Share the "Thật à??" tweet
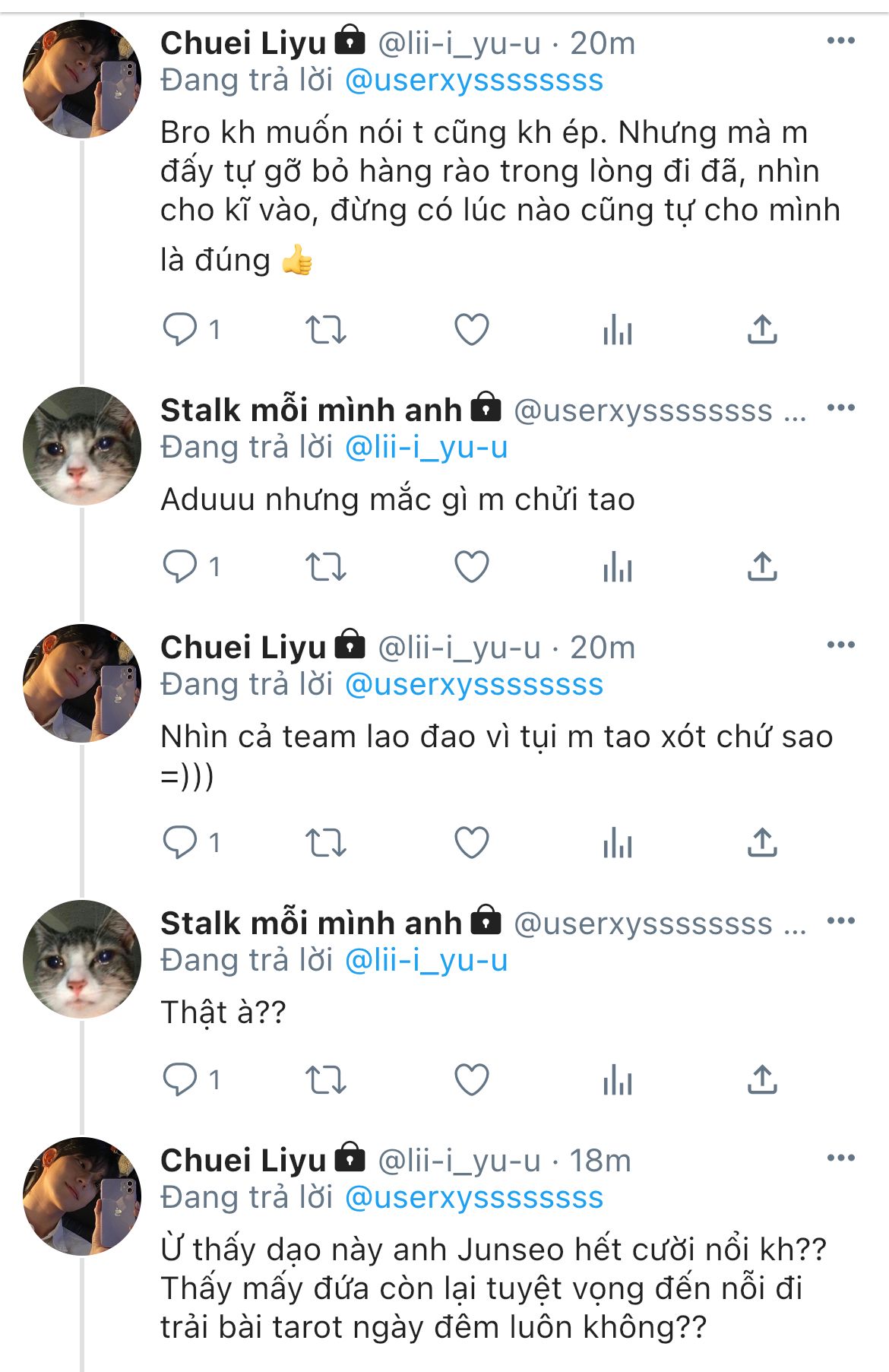This screenshot has width=889, height=1372. [x=762, y=1080]
